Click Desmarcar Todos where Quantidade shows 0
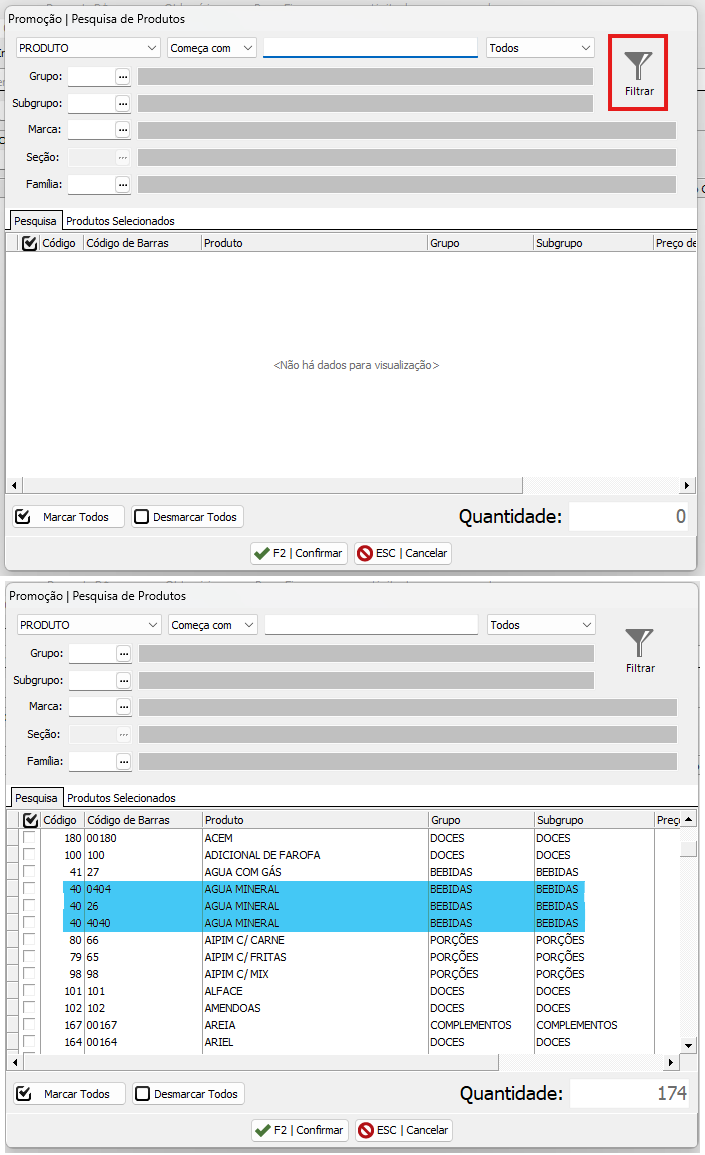The width and height of the screenshot is (705, 1155). click(x=187, y=517)
